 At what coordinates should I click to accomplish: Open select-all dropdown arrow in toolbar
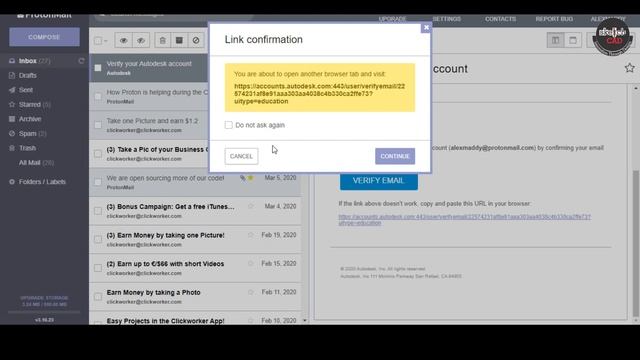(x=106, y=41)
